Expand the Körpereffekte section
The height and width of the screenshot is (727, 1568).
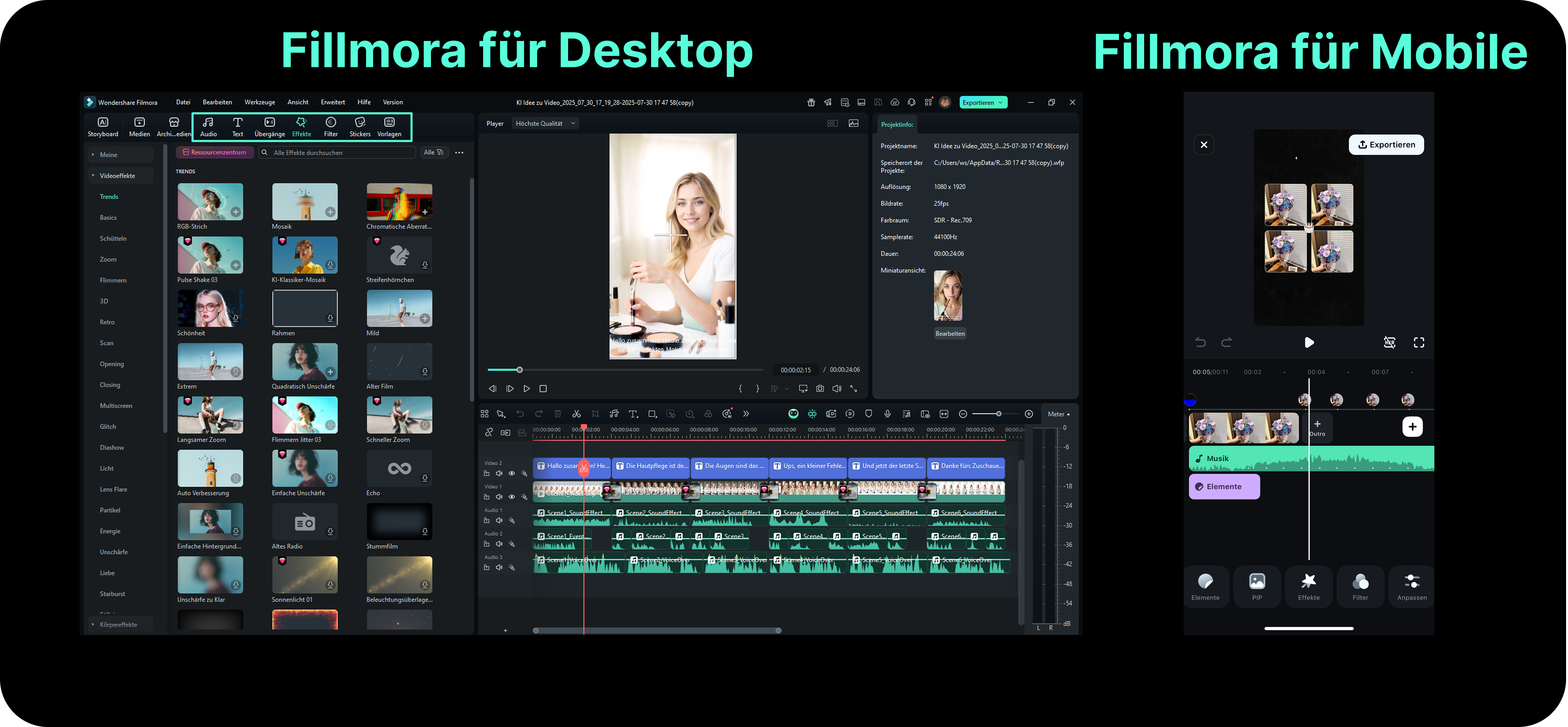tap(121, 624)
